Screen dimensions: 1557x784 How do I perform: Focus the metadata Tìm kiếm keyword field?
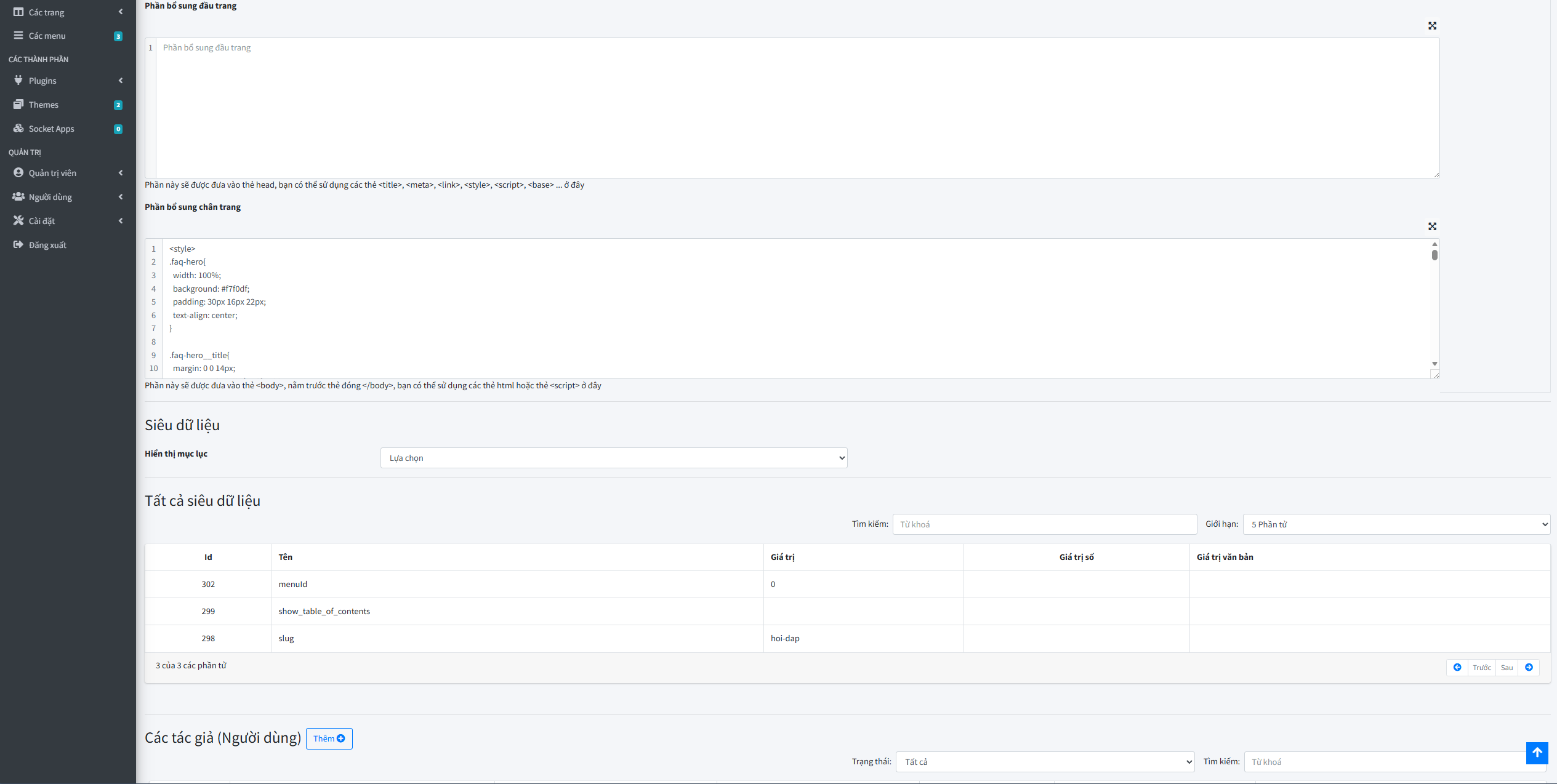1044,524
